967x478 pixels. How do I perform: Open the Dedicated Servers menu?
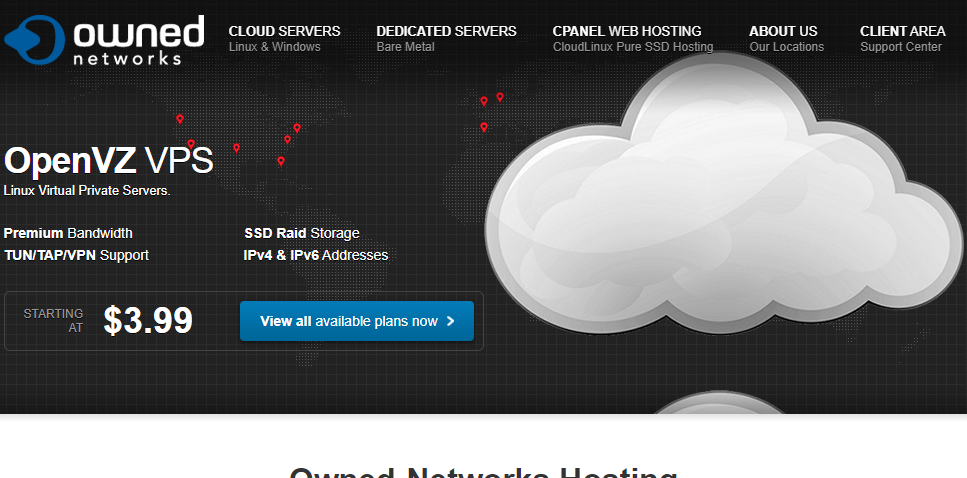pos(446,38)
